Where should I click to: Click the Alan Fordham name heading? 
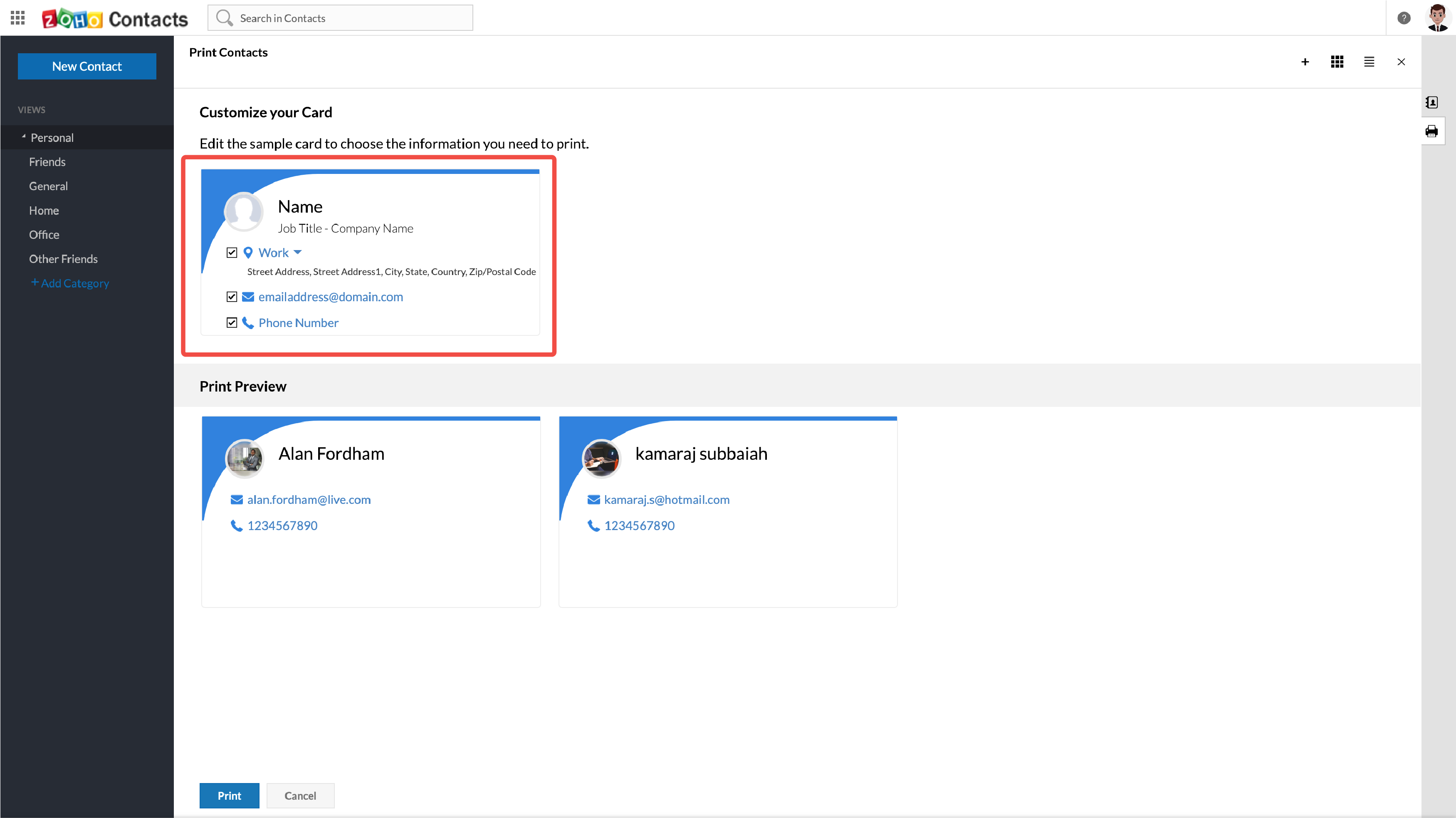tap(331, 454)
